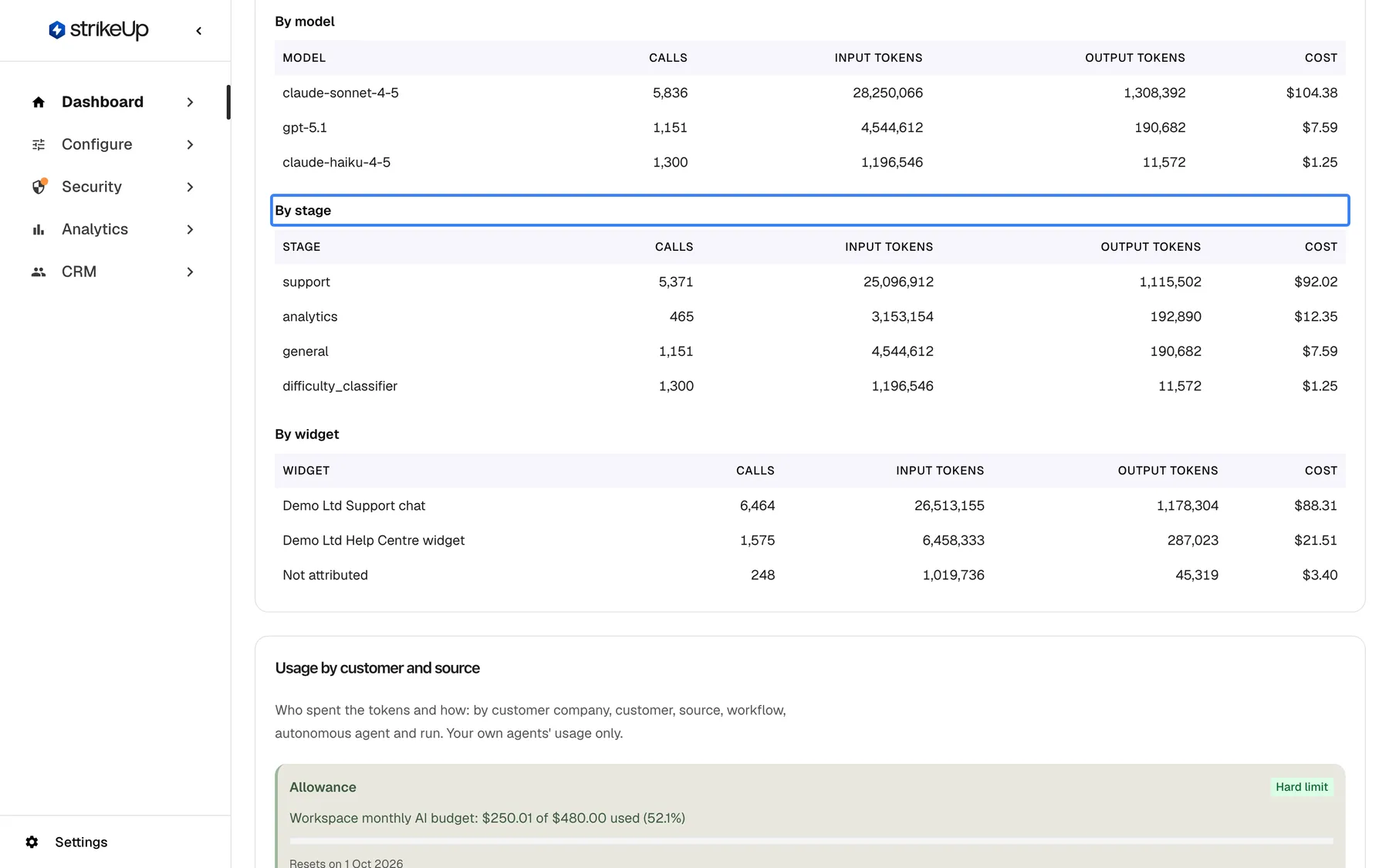This screenshot has height=868, width=1389.
Task: Click the $104.38 cost value
Action: [x=1312, y=93]
